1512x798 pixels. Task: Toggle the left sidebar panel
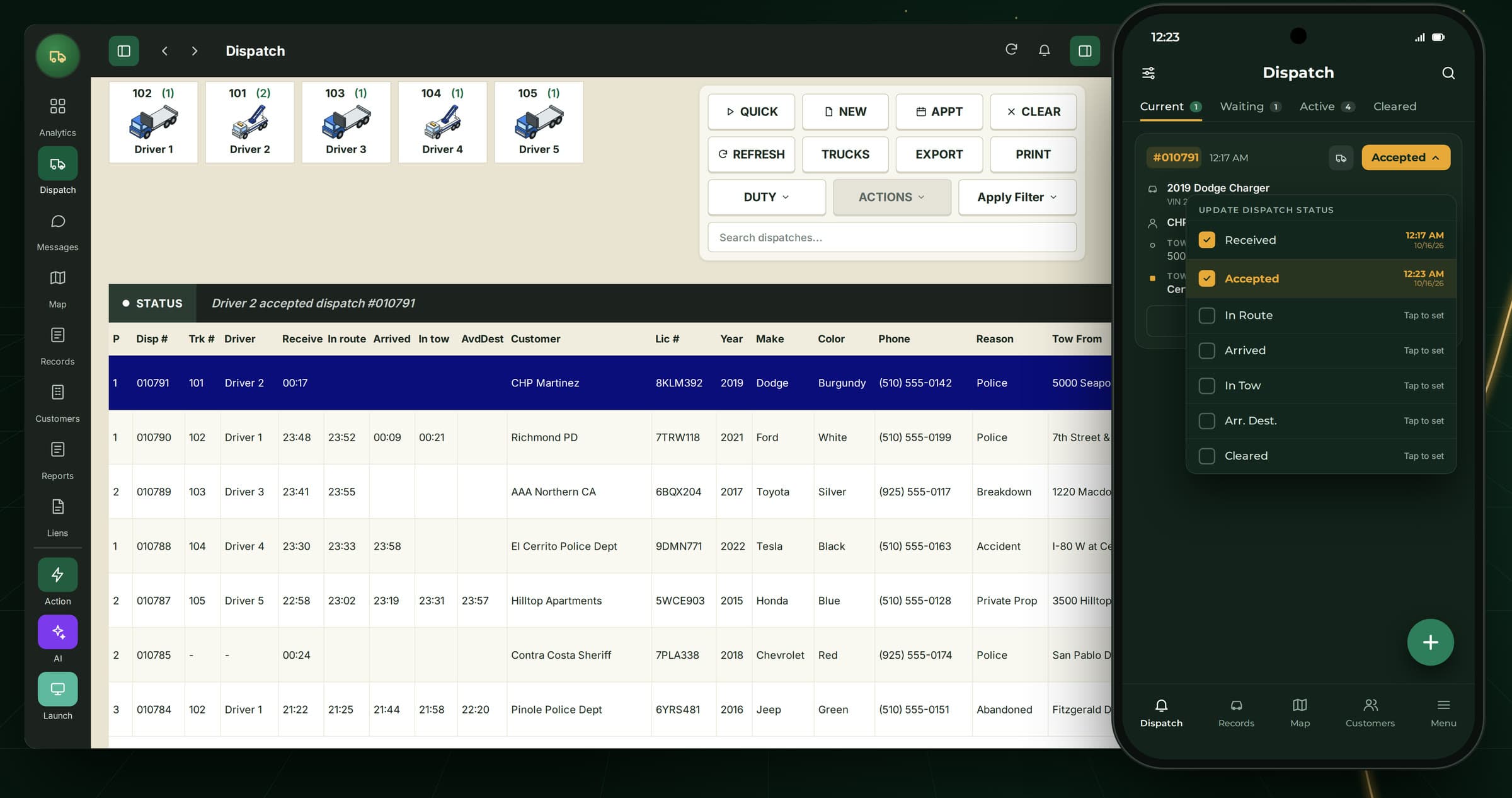point(123,51)
